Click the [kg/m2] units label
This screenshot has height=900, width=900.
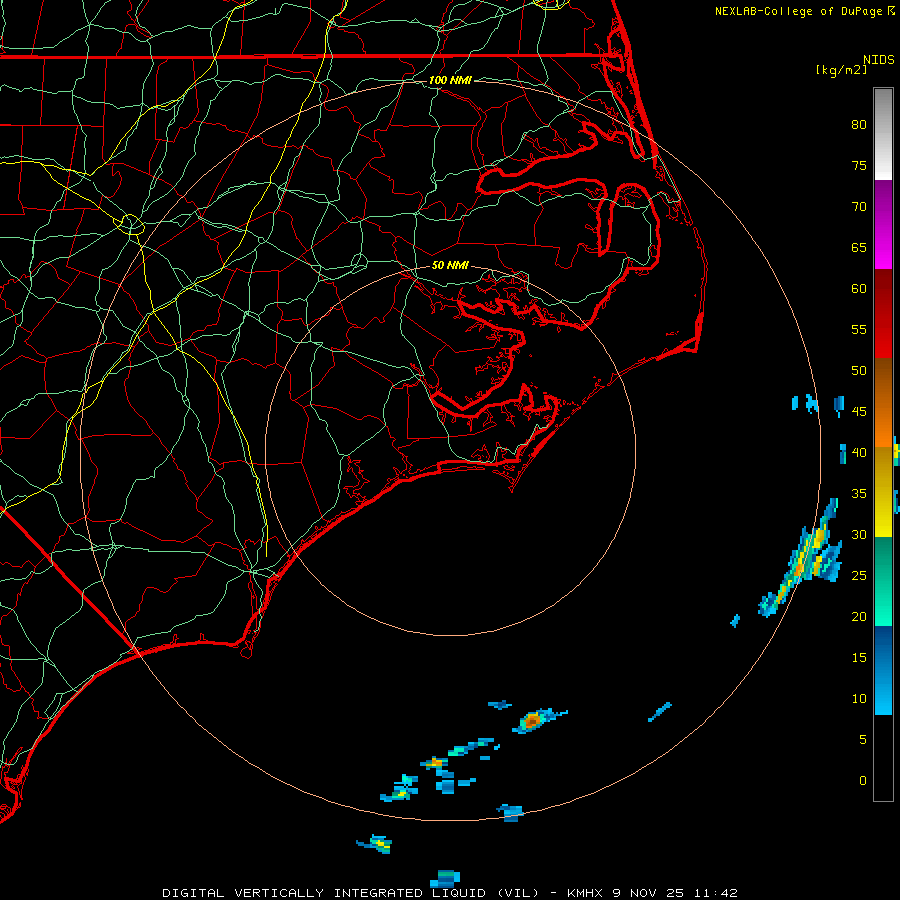(x=841, y=70)
